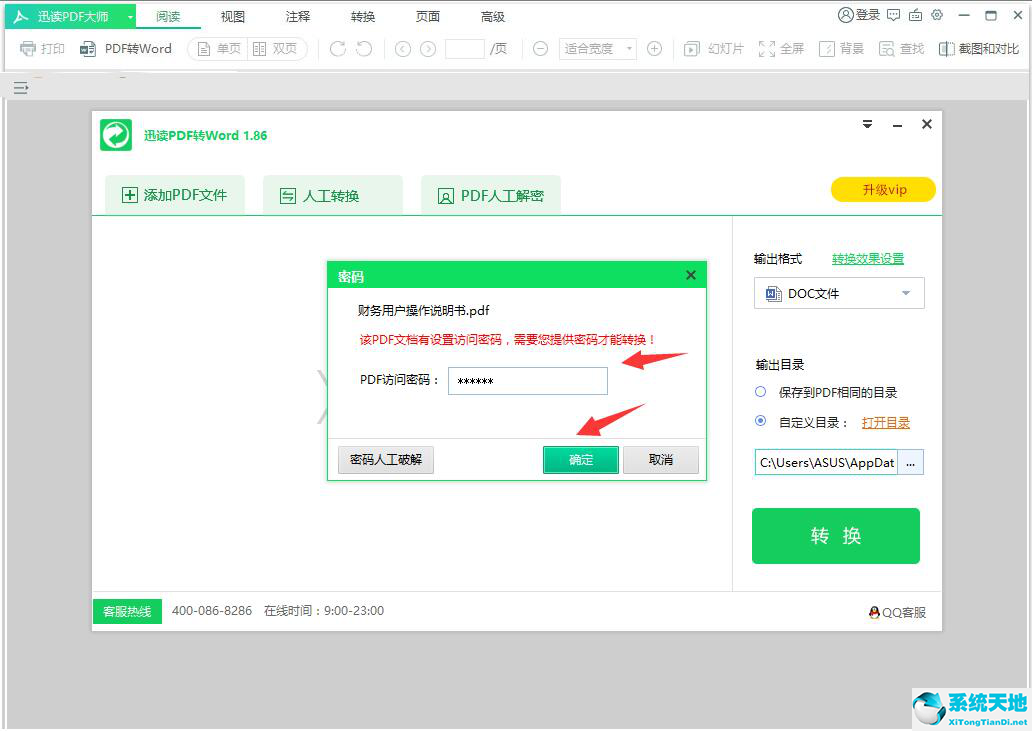Open the 适合宽度 zoom dropdown
The width and height of the screenshot is (1032, 731).
(x=597, y=47)
